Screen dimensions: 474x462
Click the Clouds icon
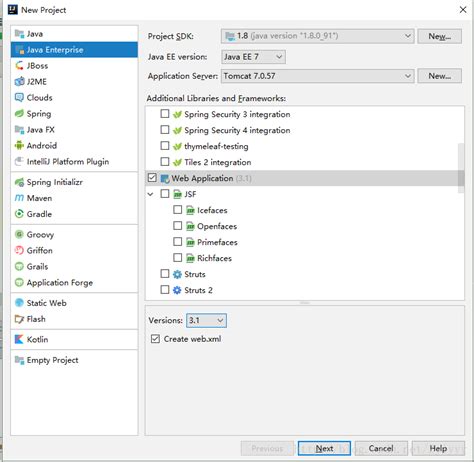click(19, 98)
